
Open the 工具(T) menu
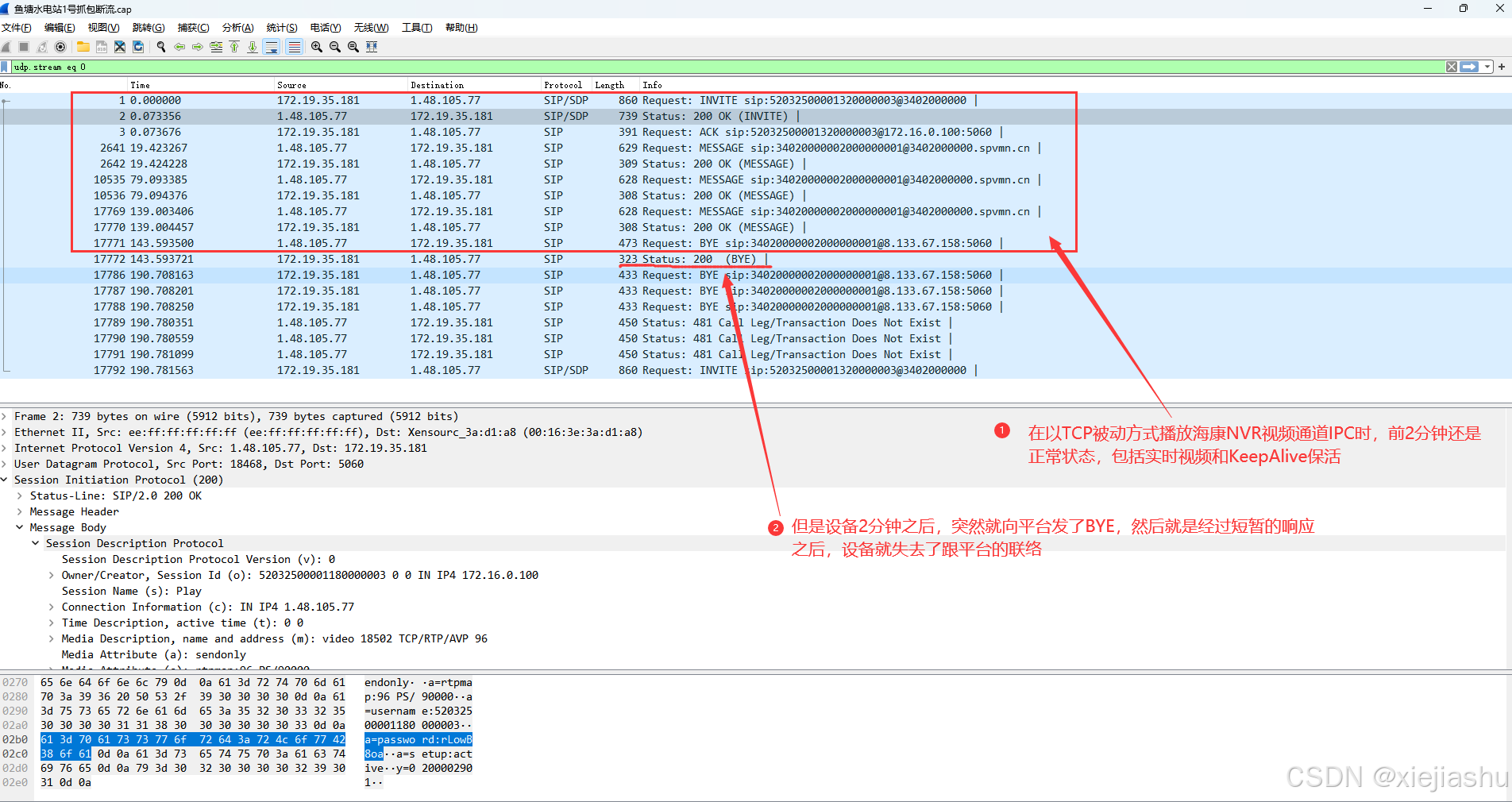[x=417, y=28]
